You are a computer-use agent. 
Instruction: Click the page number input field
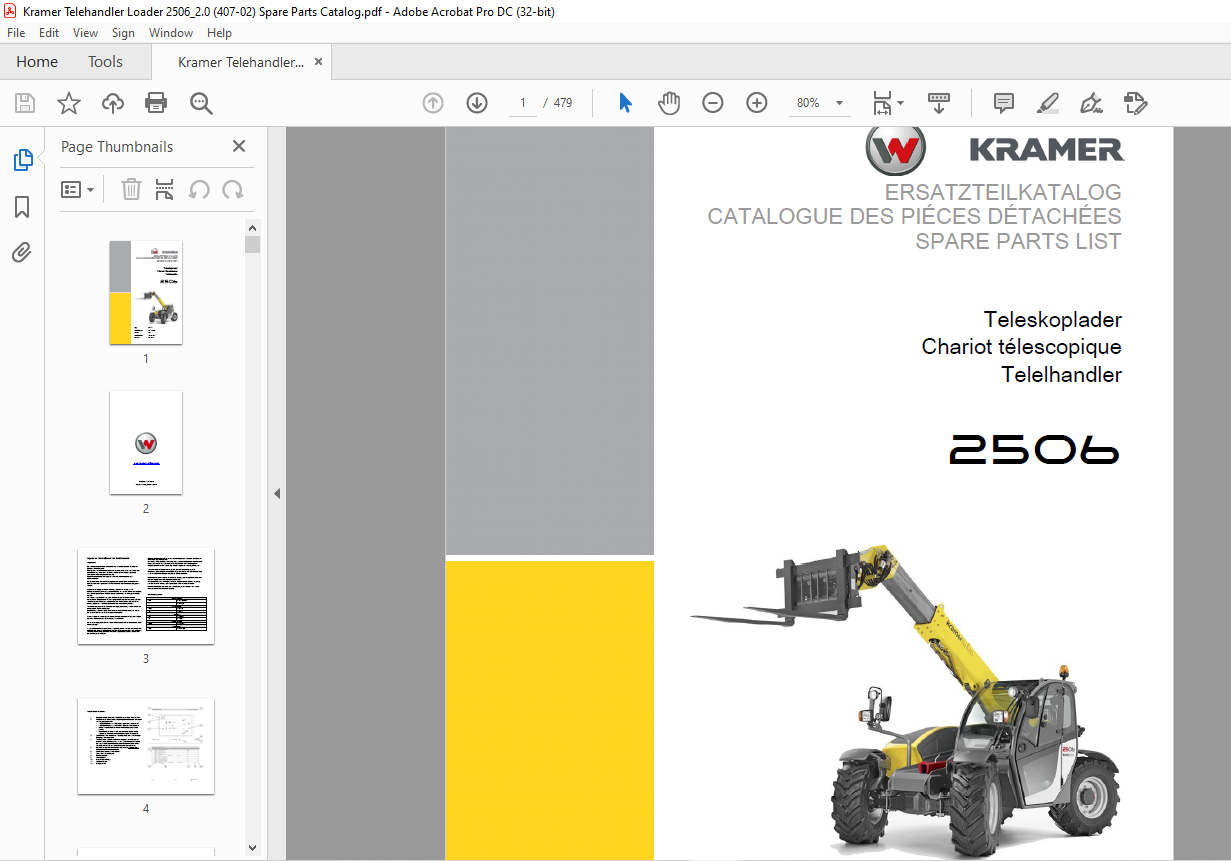tap(522, 103)
